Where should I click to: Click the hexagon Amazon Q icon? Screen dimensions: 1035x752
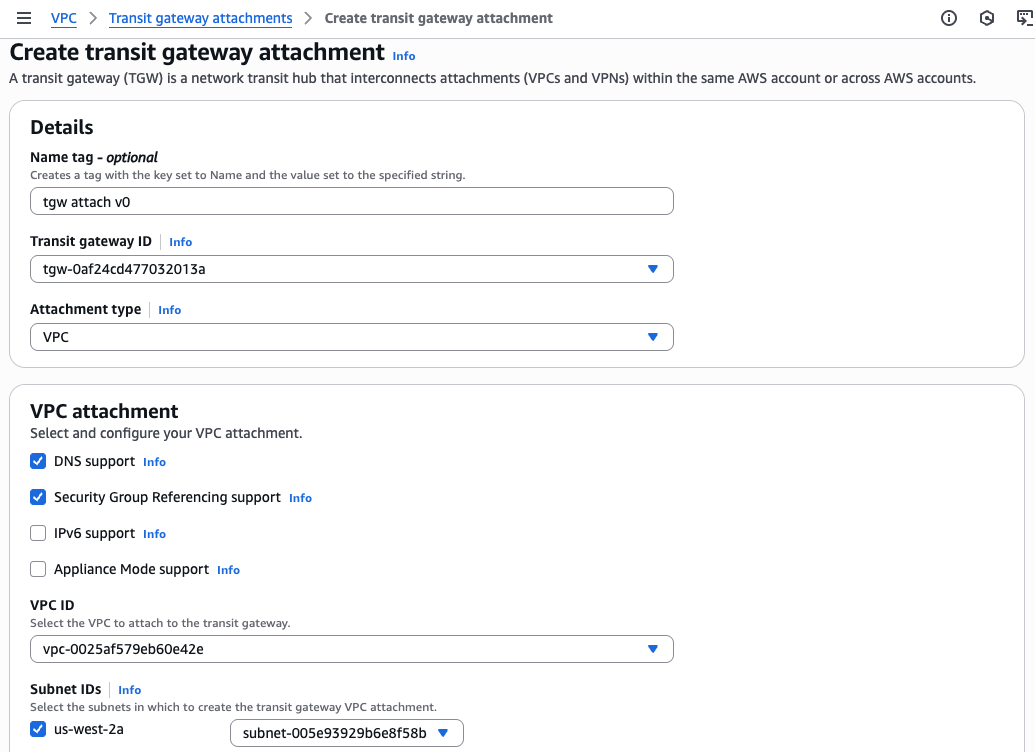coord(987,18)
